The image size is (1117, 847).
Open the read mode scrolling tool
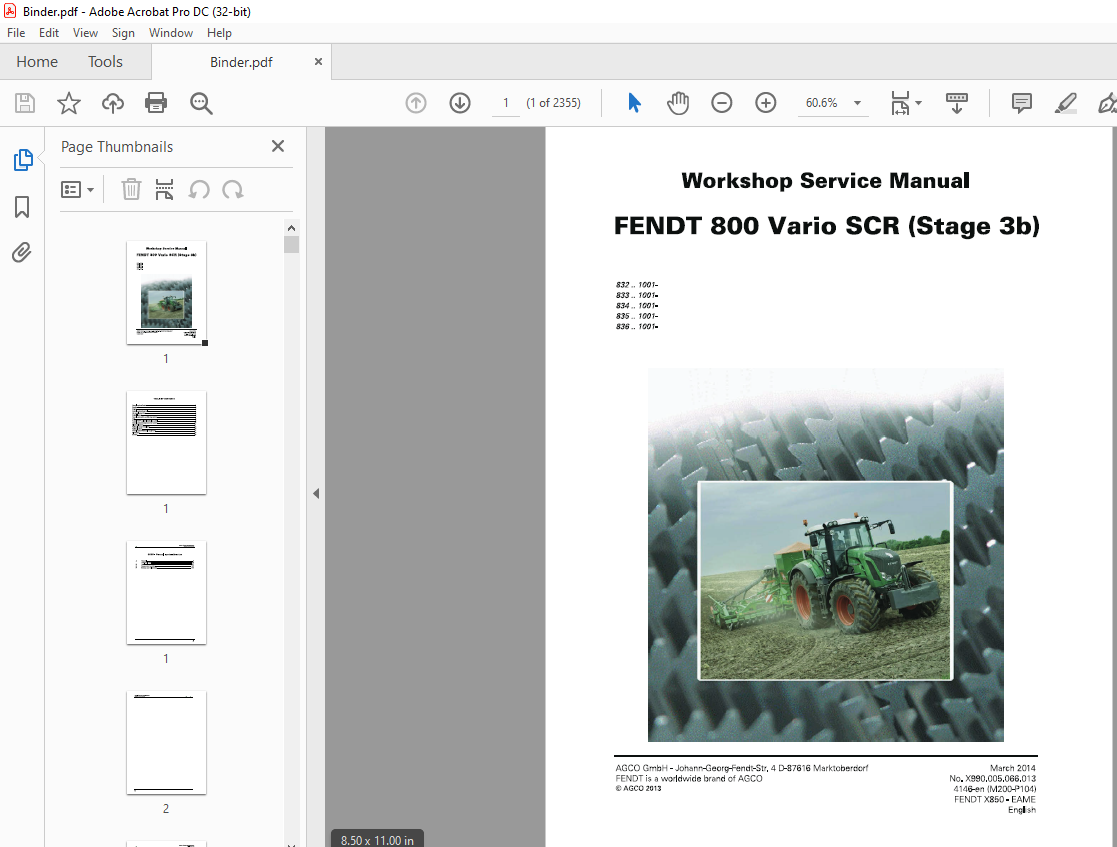pyautogui.click(x=957, y=103)
